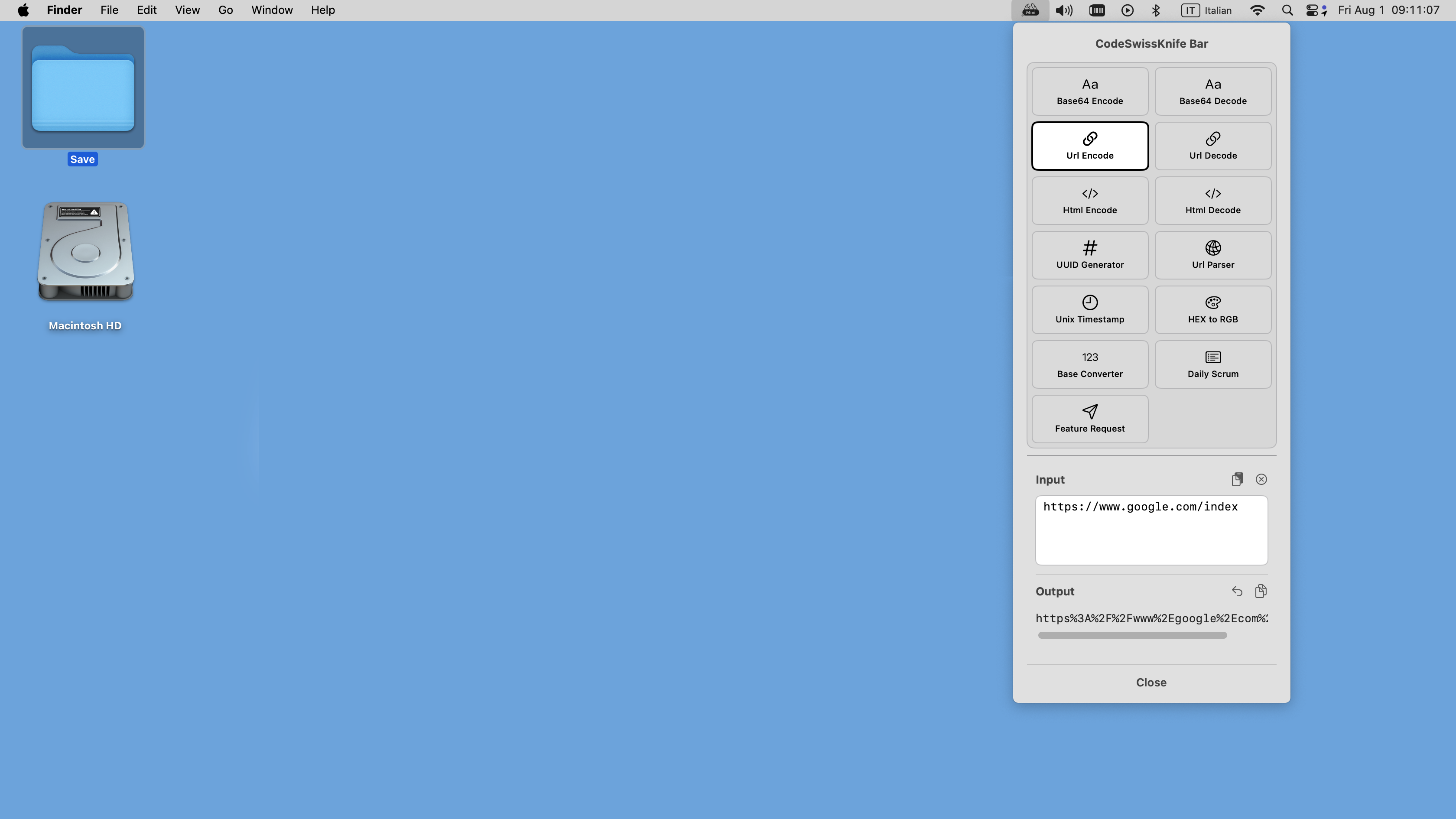Clear the Input field with X icon
The width and height of the screenshot is (1456, 819).
1261,479
